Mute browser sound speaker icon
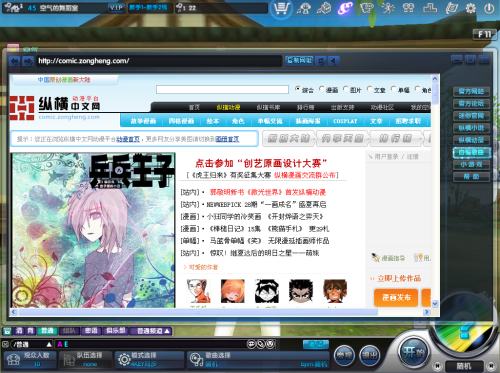500x373 pixels. 334,61
